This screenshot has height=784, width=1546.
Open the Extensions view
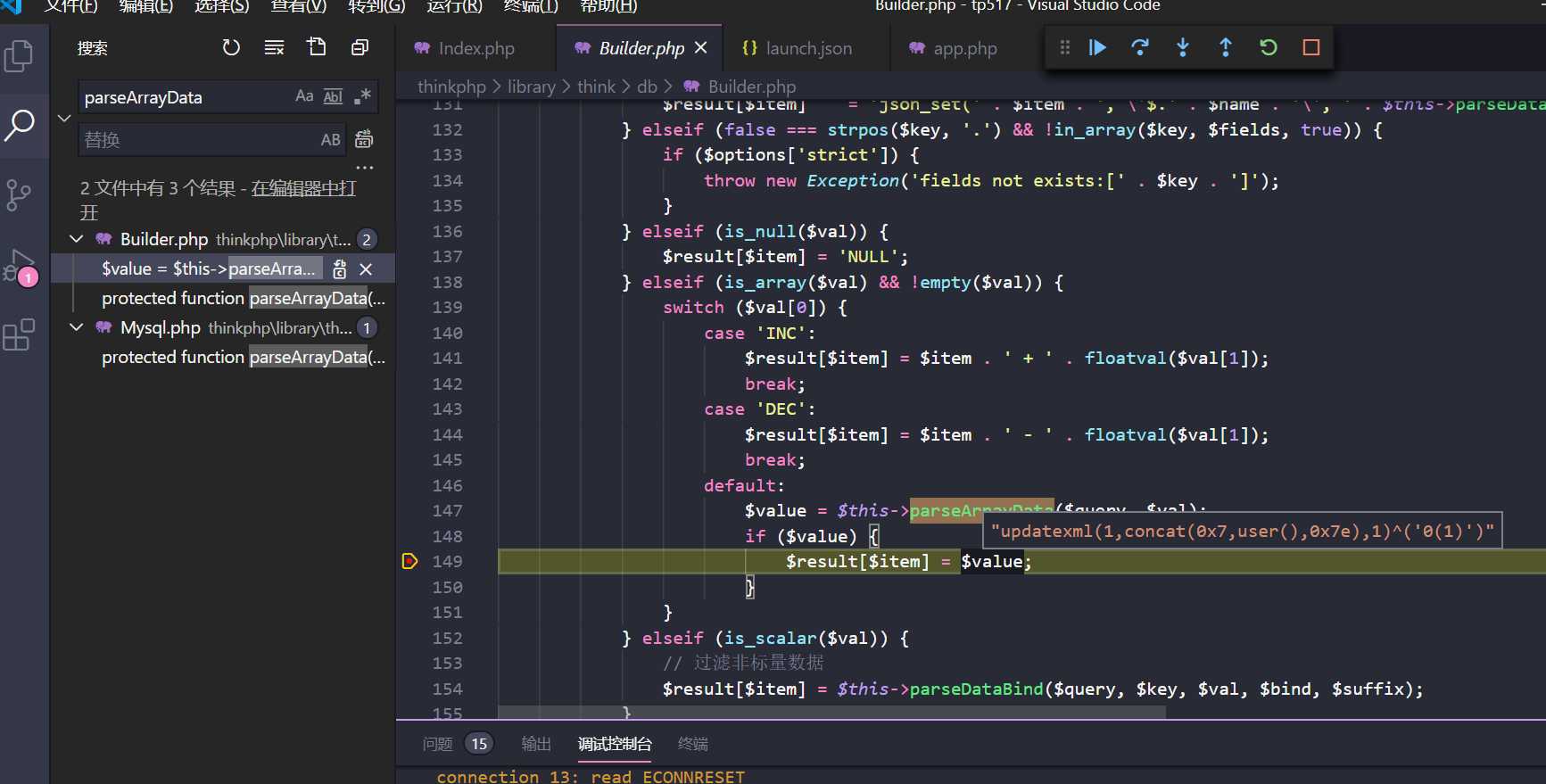click(19, 335)
